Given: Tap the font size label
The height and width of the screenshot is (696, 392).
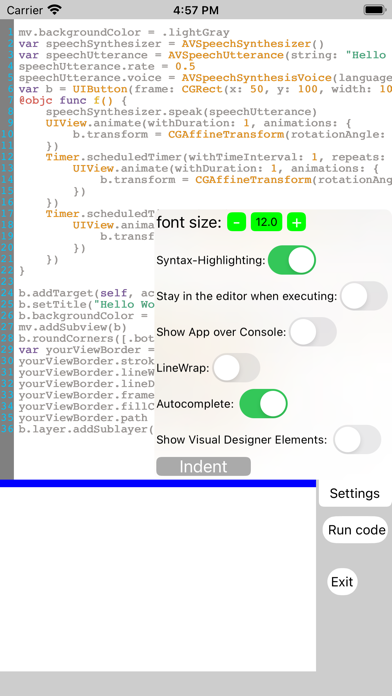Looking at the screenshot, I should pyautogui.click(x=189, y=222).
